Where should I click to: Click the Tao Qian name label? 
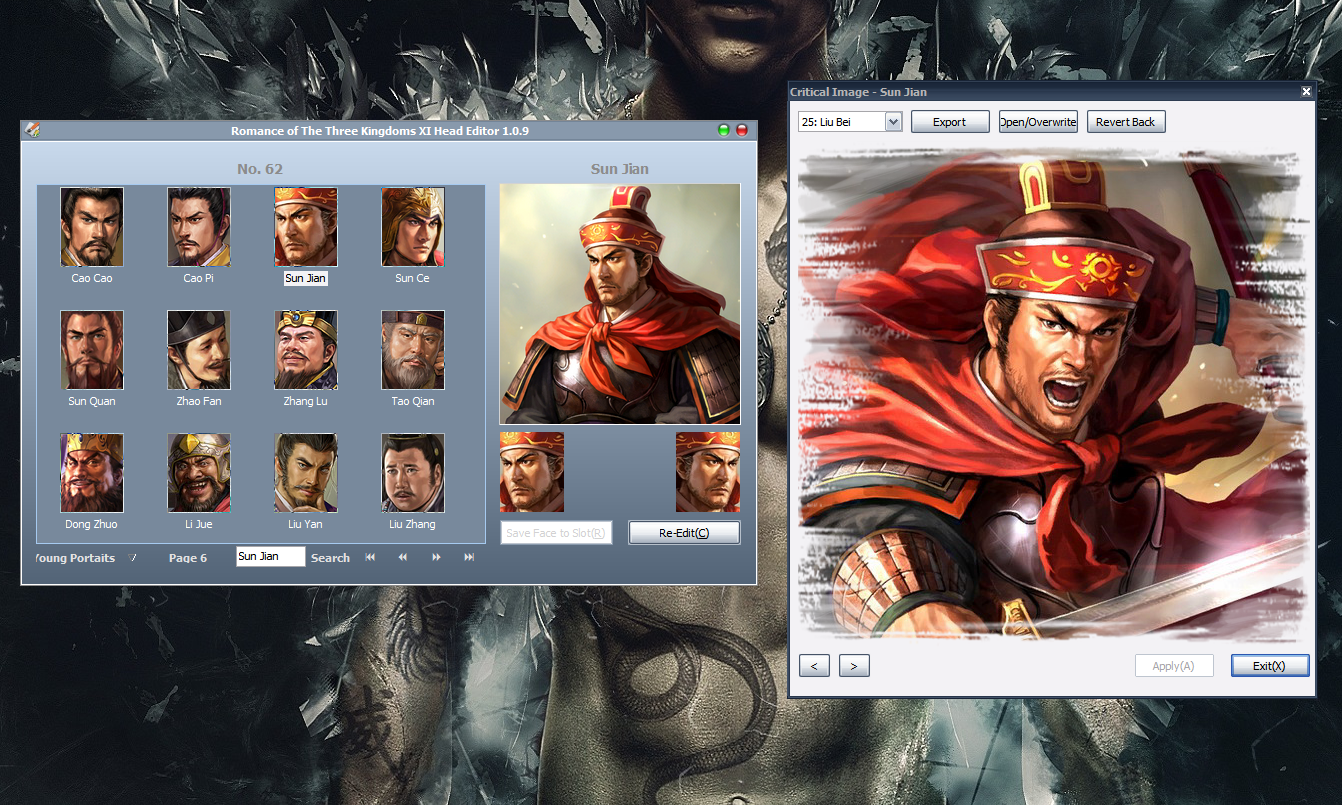click(x=413, y=401)
